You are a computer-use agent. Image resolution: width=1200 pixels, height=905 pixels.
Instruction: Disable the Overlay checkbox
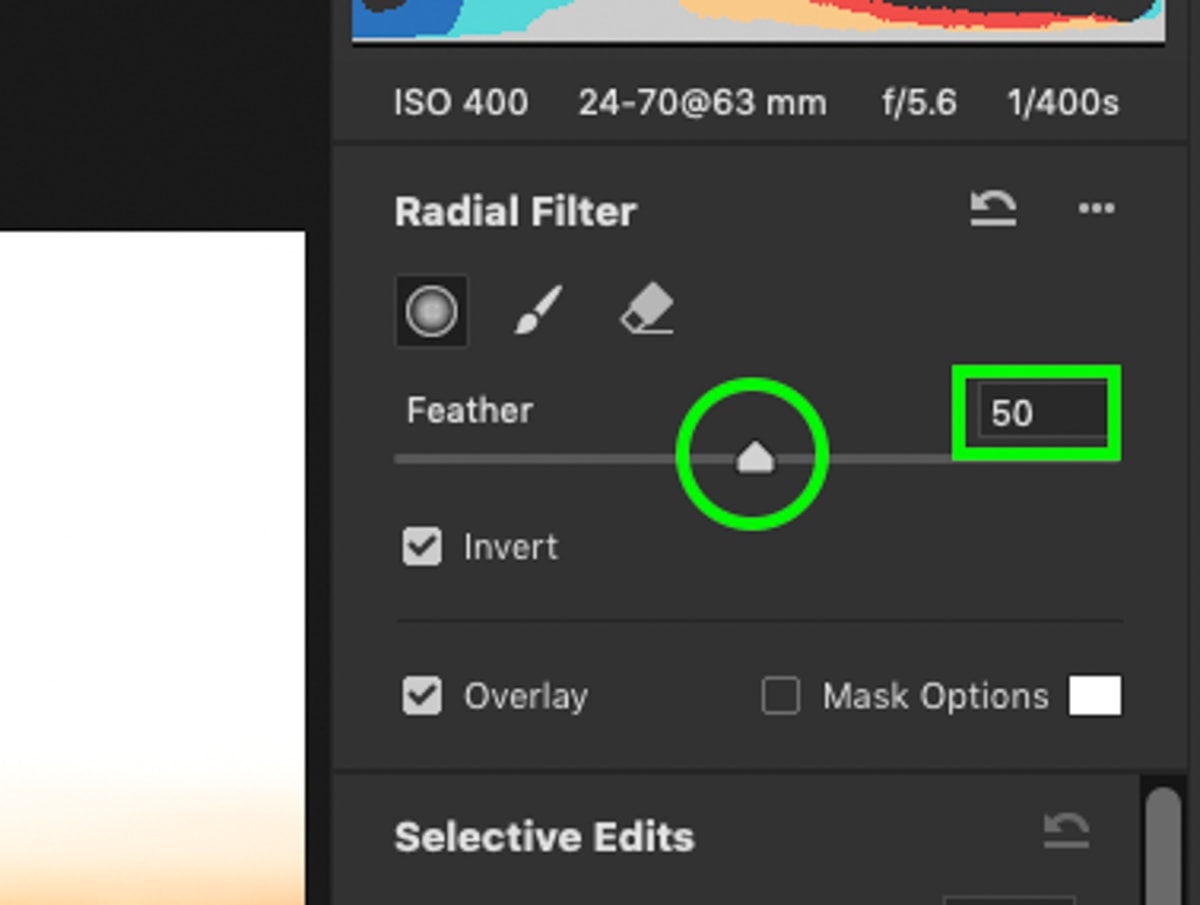tap(422, 696)
